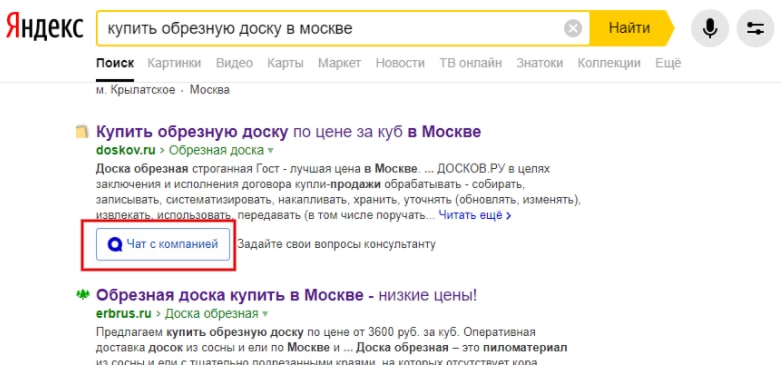Open the Новости tab

400,63
